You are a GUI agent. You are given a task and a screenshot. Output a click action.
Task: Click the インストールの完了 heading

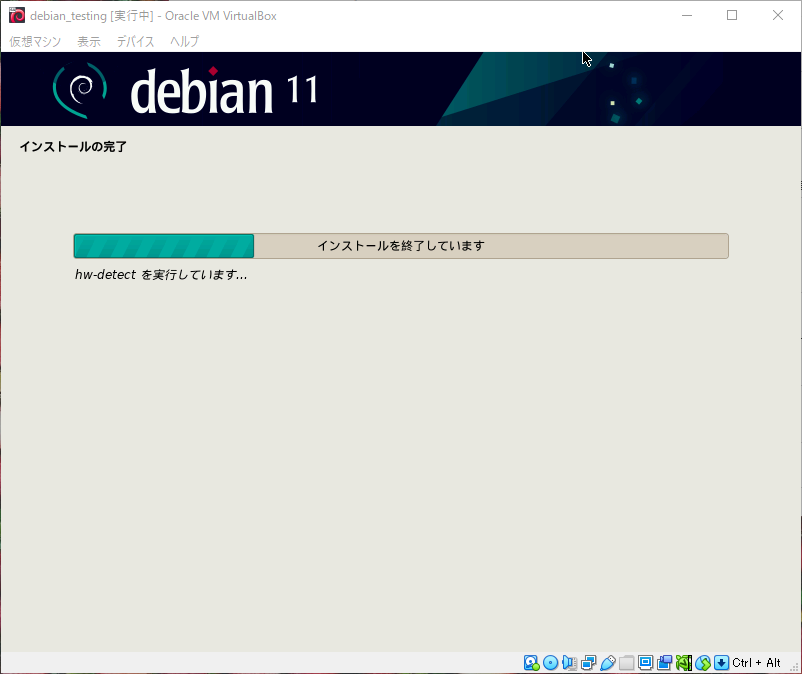[x=73, y=147]
